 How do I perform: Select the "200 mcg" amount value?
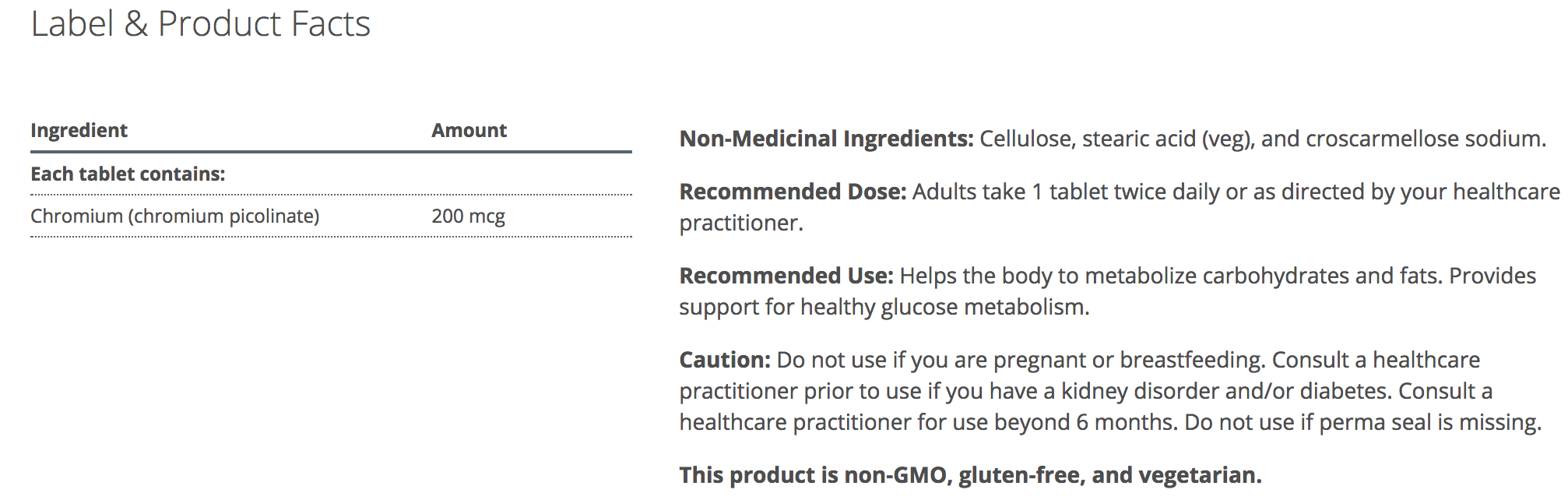pos(468,216)
